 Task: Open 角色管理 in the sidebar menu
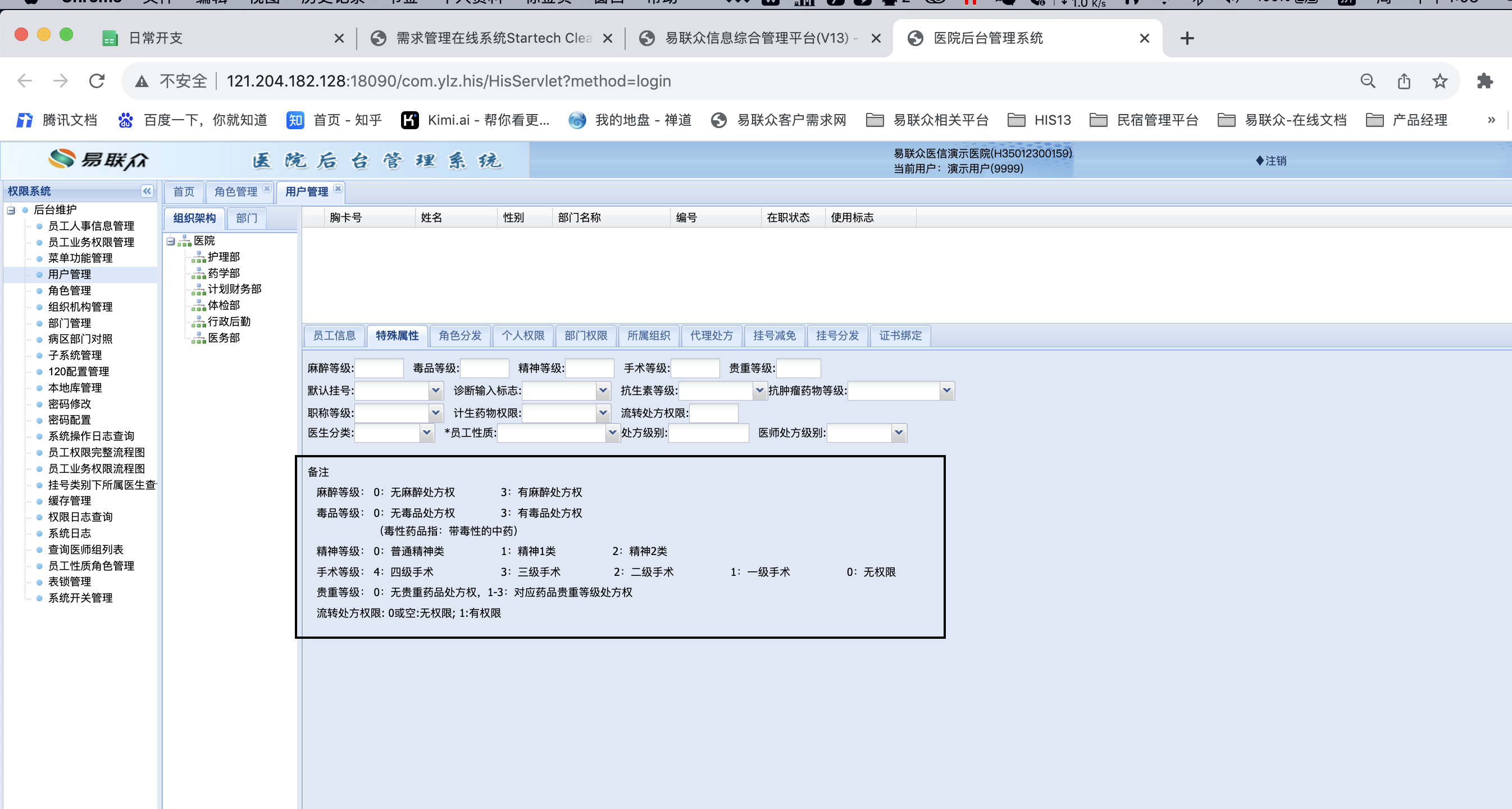coord(69,290)
